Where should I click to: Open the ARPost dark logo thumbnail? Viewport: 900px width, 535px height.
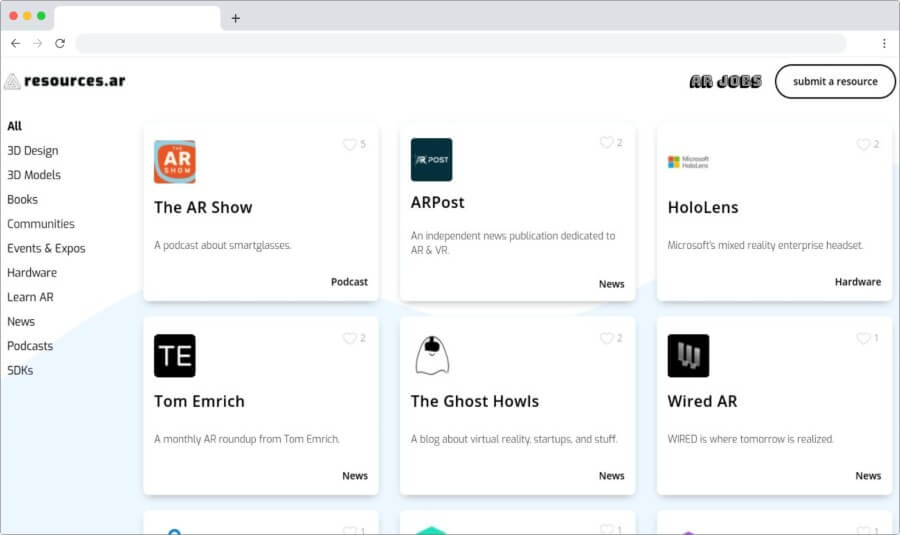(431, 160)
